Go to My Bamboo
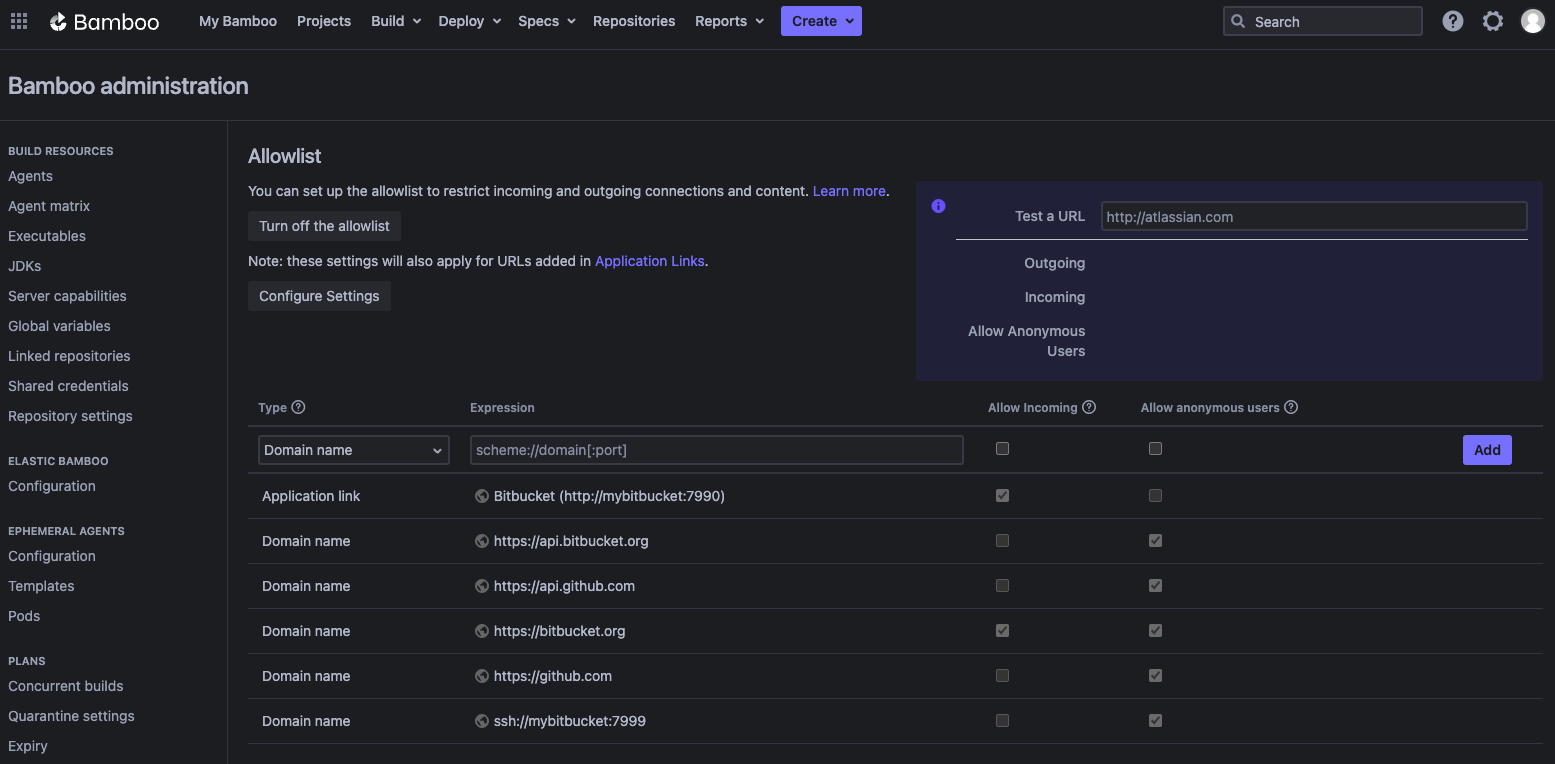 [238, 21]
